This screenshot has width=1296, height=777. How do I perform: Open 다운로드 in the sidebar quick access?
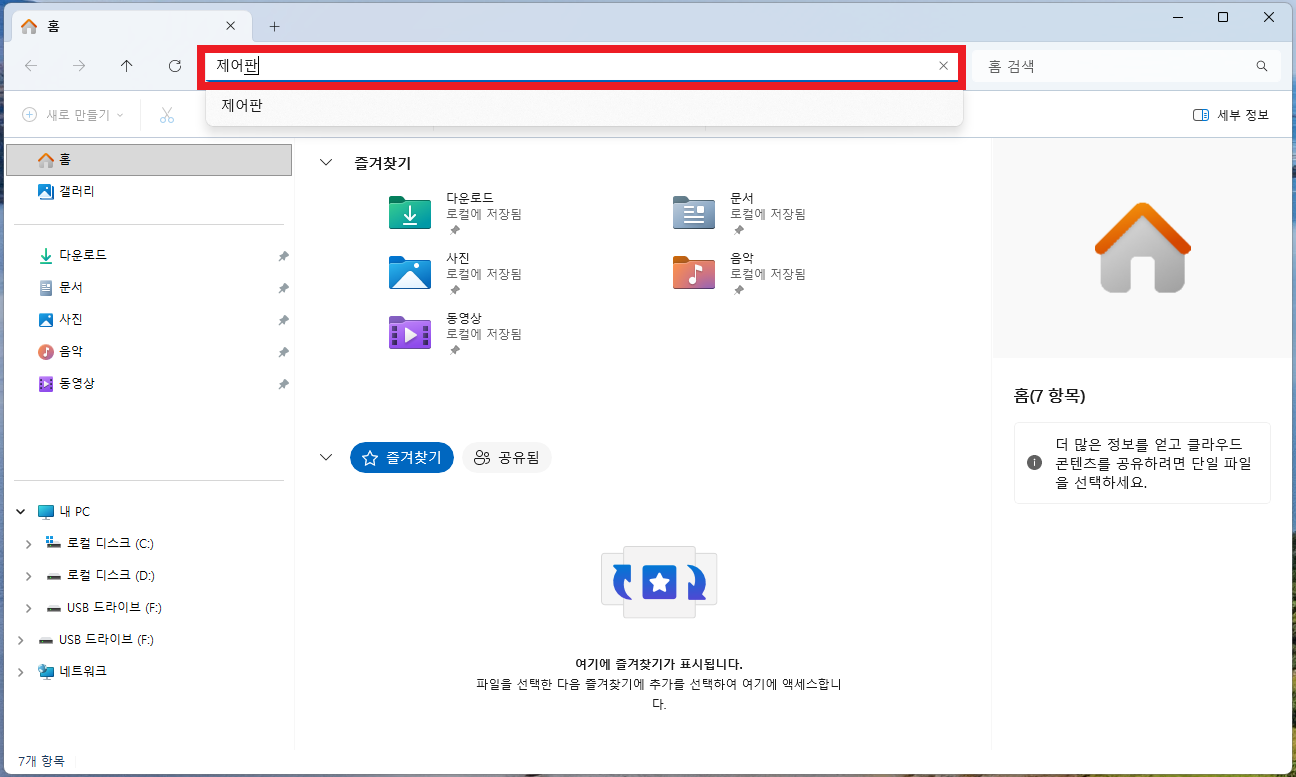coord(149,255)
